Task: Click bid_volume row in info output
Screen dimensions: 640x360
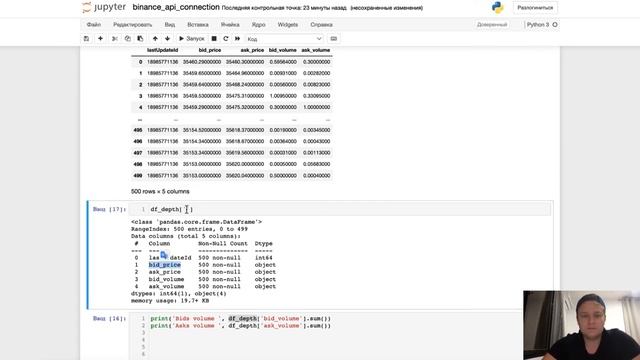Action: [x=166, y=279]
